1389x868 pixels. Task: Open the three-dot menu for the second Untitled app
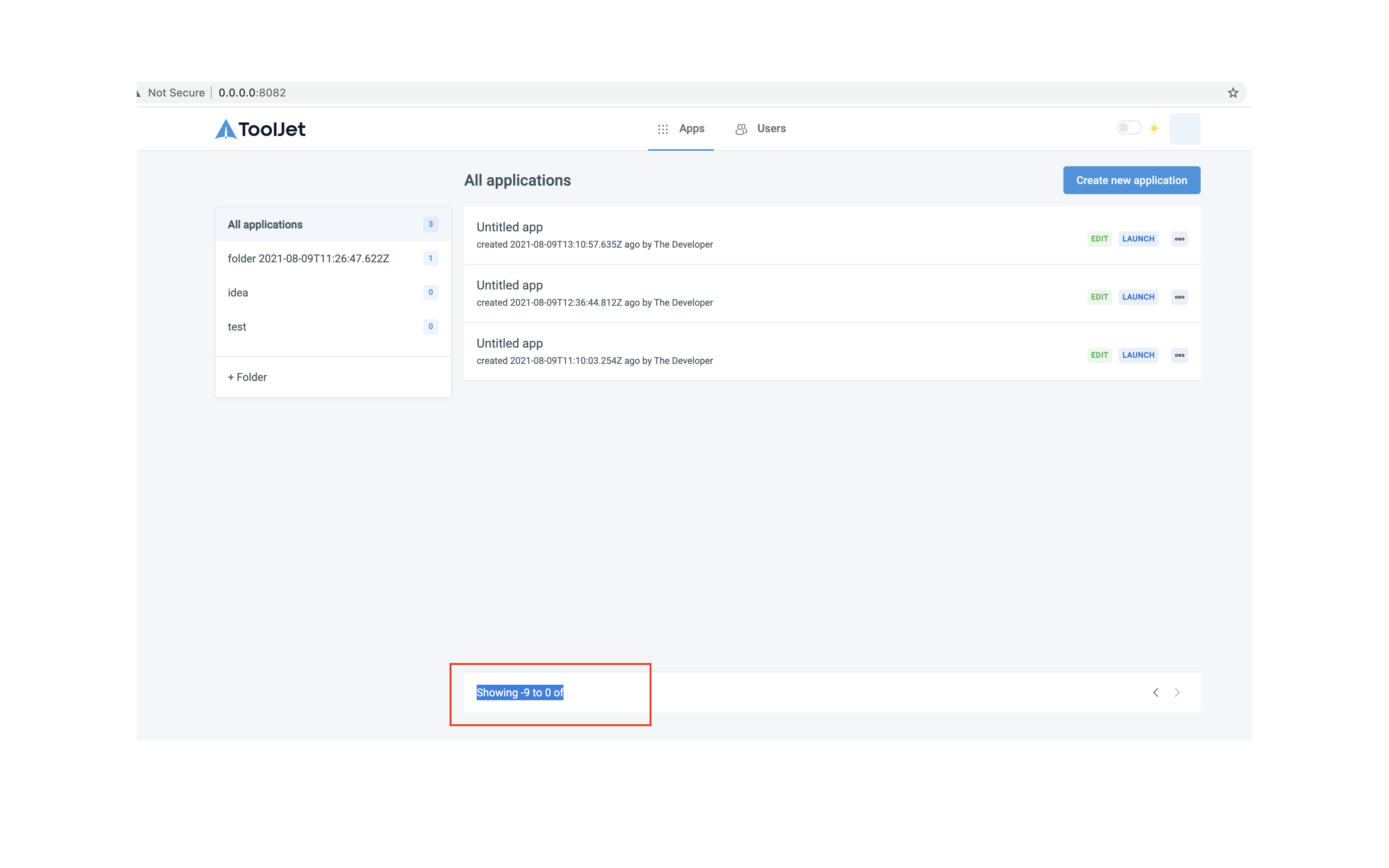pyautogui.click(x=1179, y=297)
